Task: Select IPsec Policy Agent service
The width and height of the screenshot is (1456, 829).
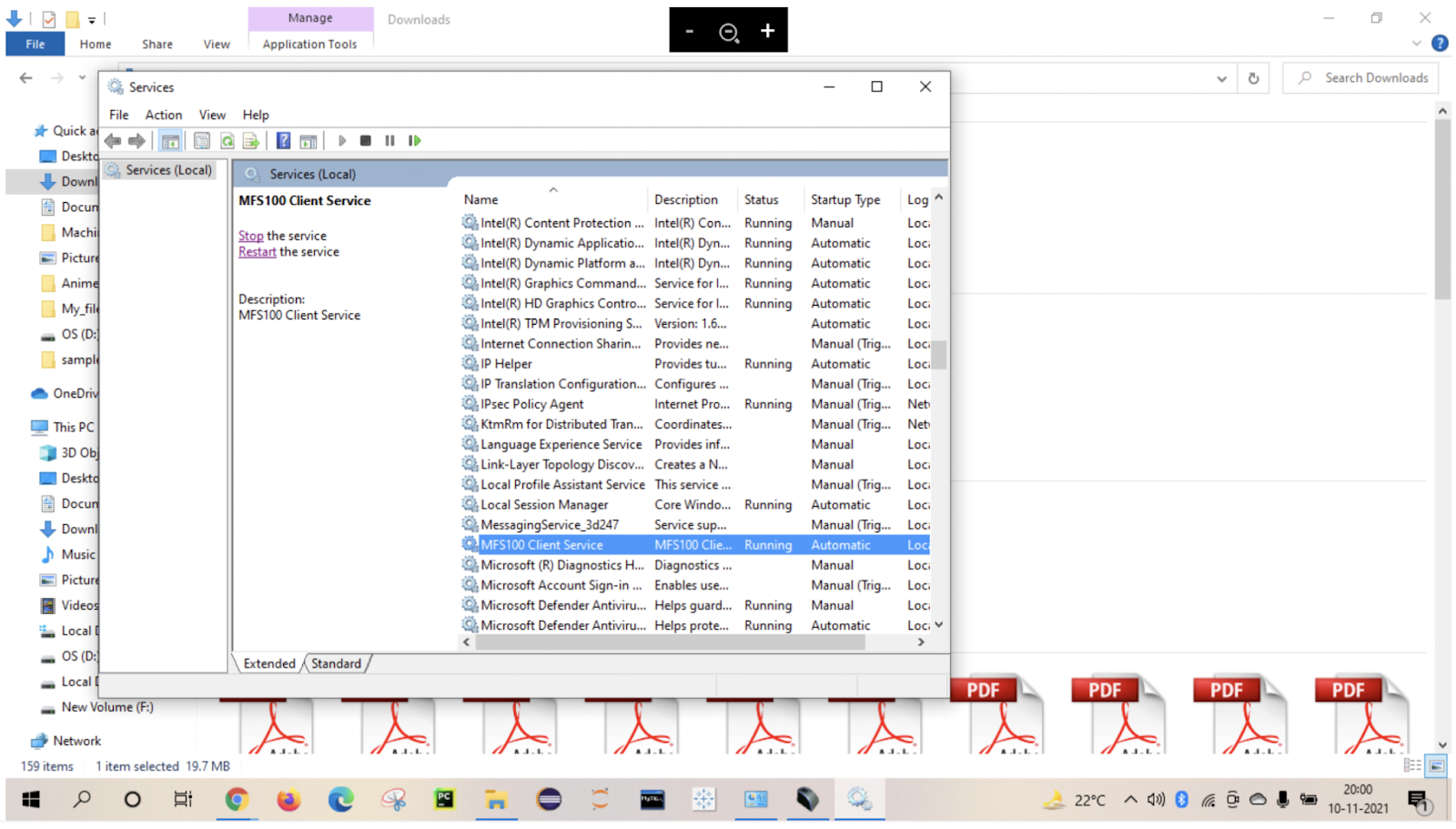Action: click(695, 404)
